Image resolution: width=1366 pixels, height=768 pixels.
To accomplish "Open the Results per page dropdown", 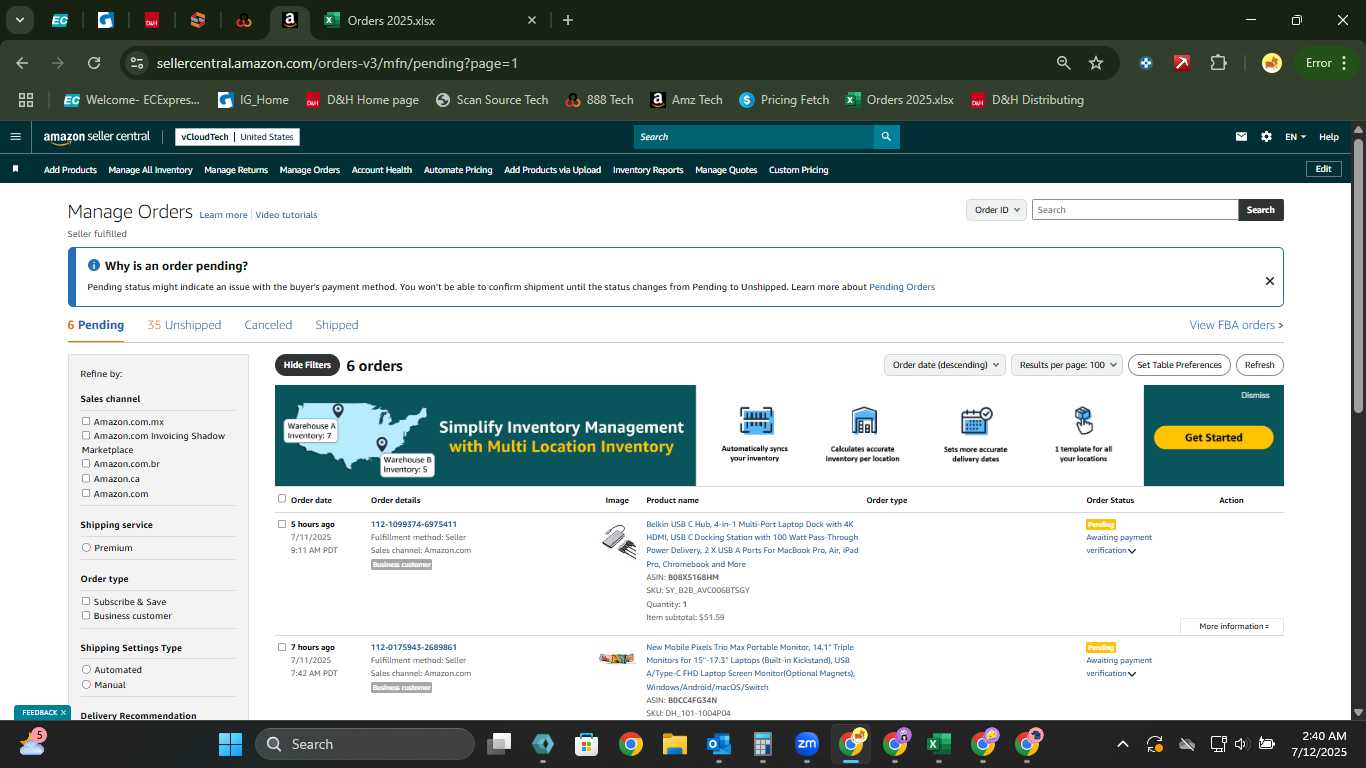I will (x=1067, y=365).
